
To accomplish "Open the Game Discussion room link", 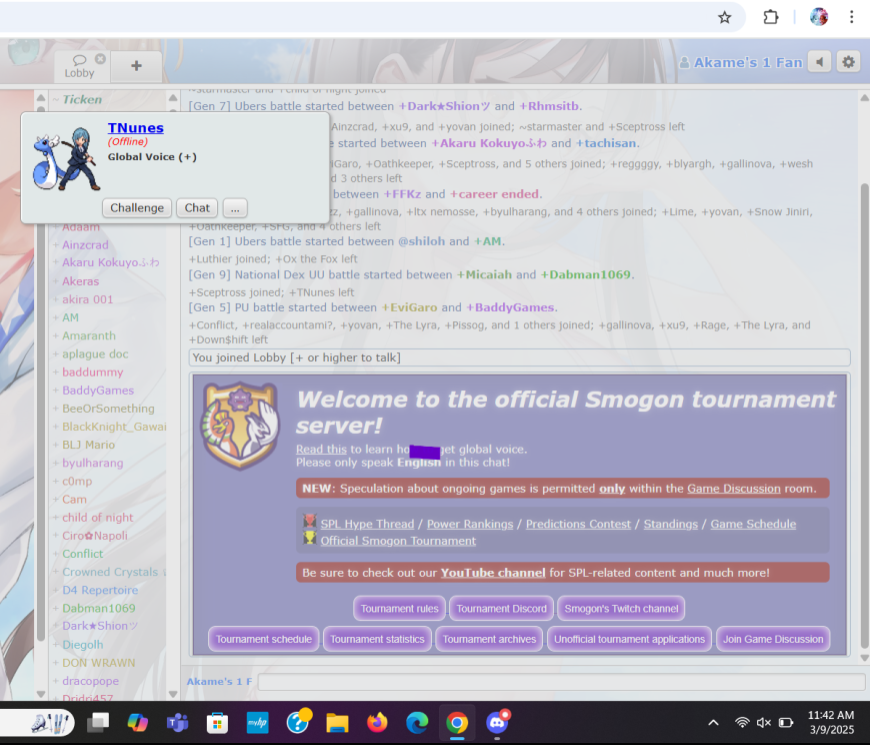I will click(734, 489).
